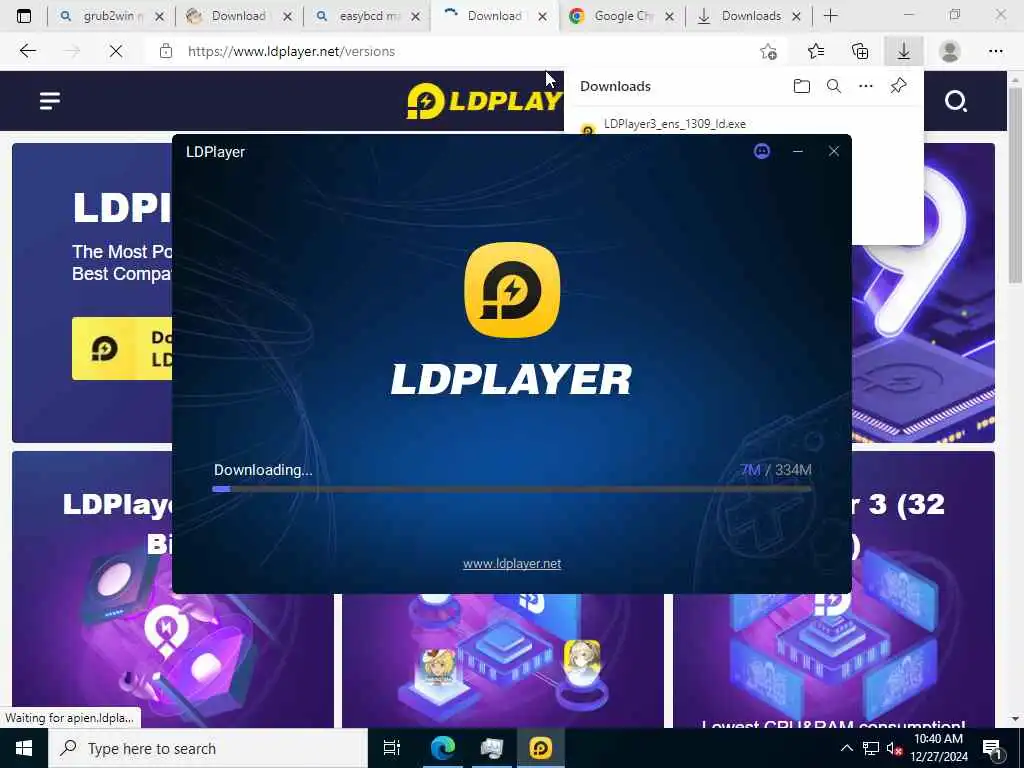Open downloads folder from Downloads panel
The width and height of the screenshot is (1024, 768).
point(802,86)
